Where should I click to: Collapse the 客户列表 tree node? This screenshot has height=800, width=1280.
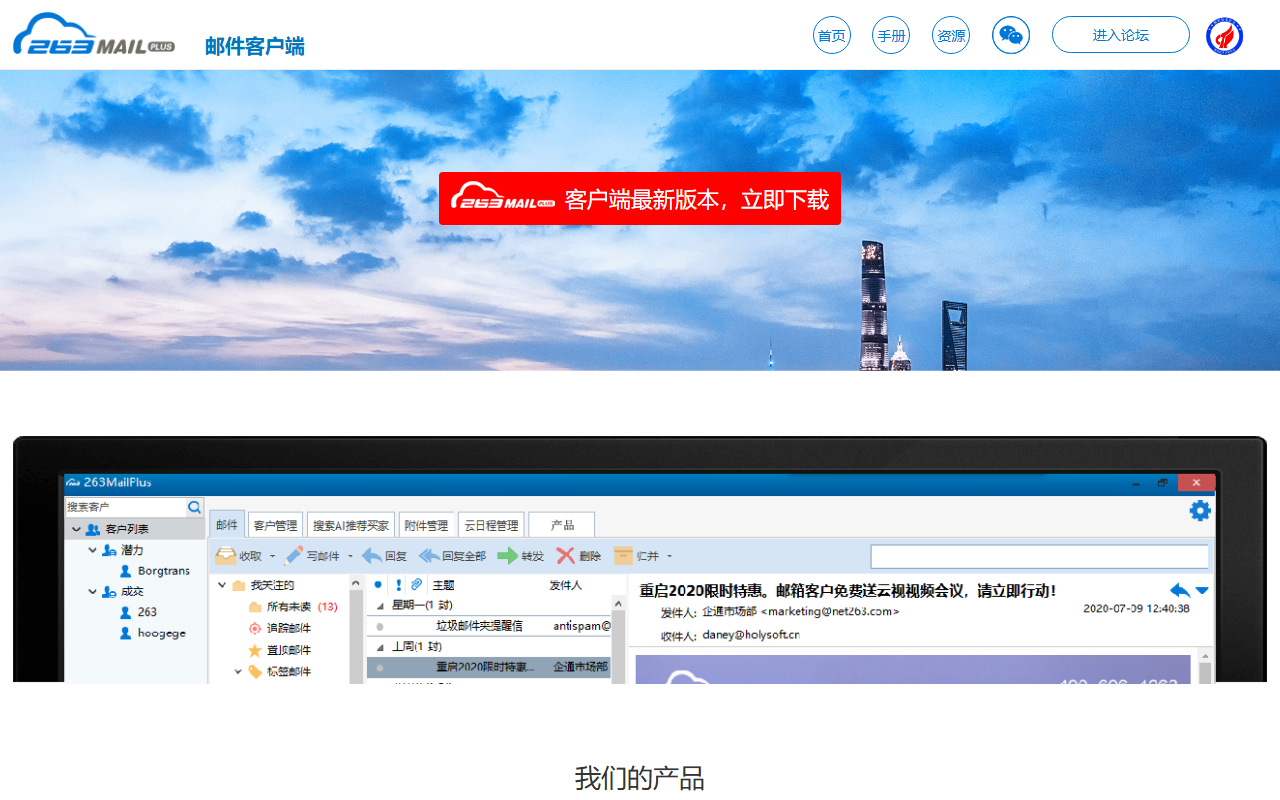click(x=76, y=529)
